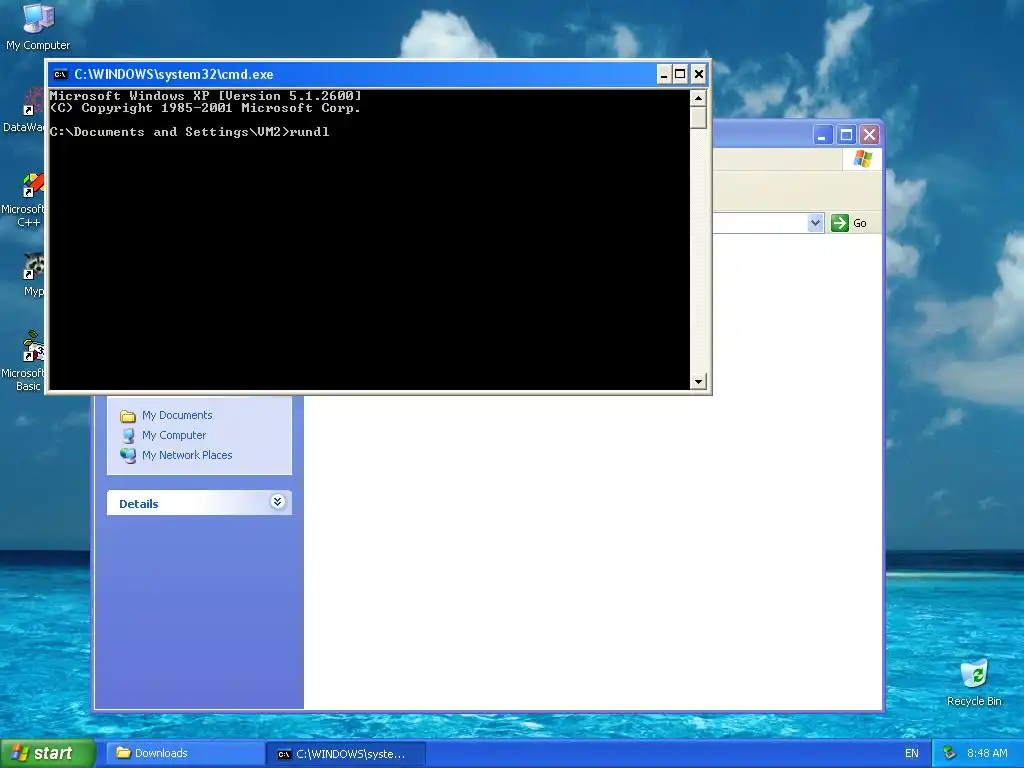The image size is (1024, 768).
Task: Click inside the command prompt console area
Action: [370, 240]
